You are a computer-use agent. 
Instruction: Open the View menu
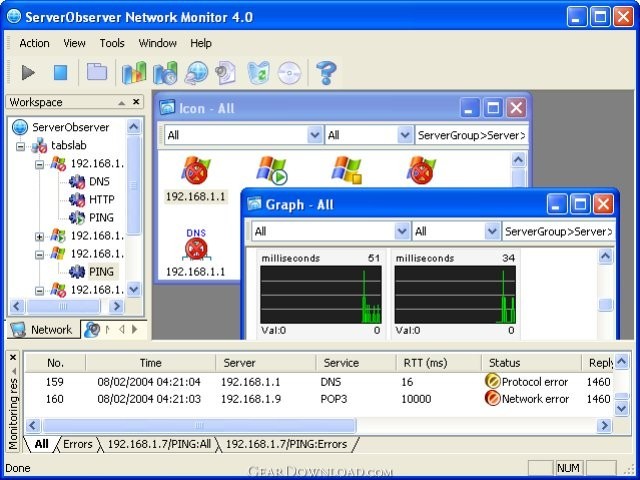pyautogui.click(x=74, y=43)
